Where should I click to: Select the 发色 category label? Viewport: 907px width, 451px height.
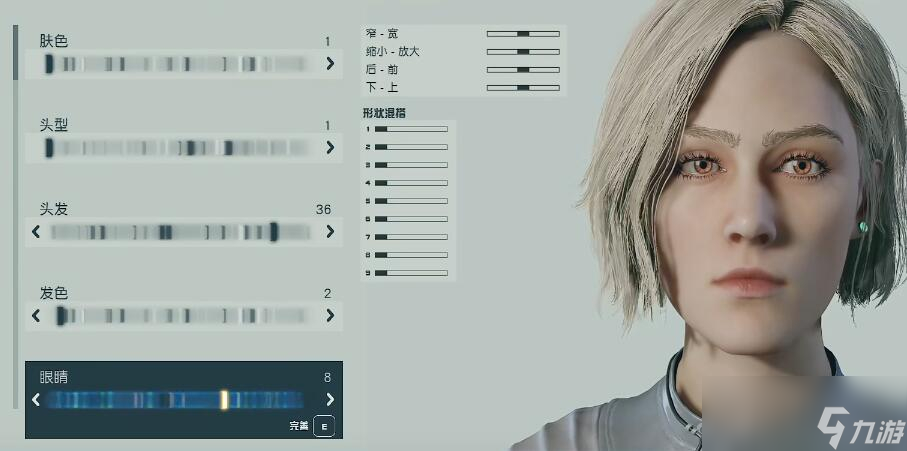coord(54,293)
